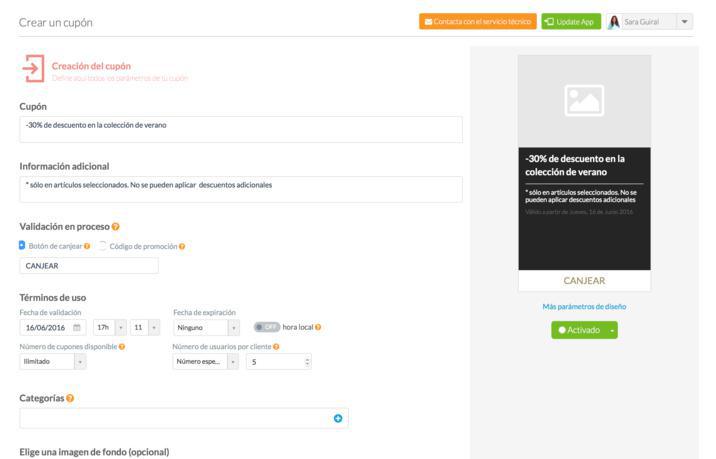This screenshot has height=459, width=716.
Task: Click the help icon next to Código de promoción
Action: coord(181,246)
